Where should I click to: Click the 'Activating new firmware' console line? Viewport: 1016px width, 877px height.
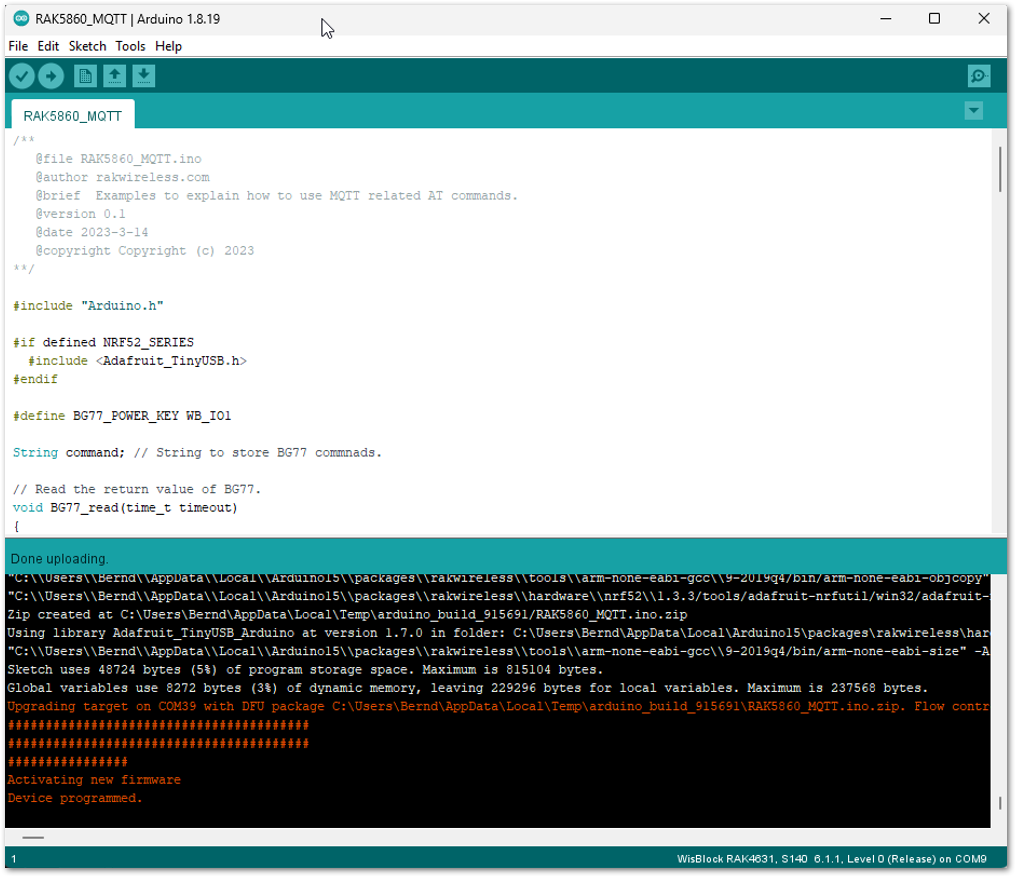(x=94, y=780)
